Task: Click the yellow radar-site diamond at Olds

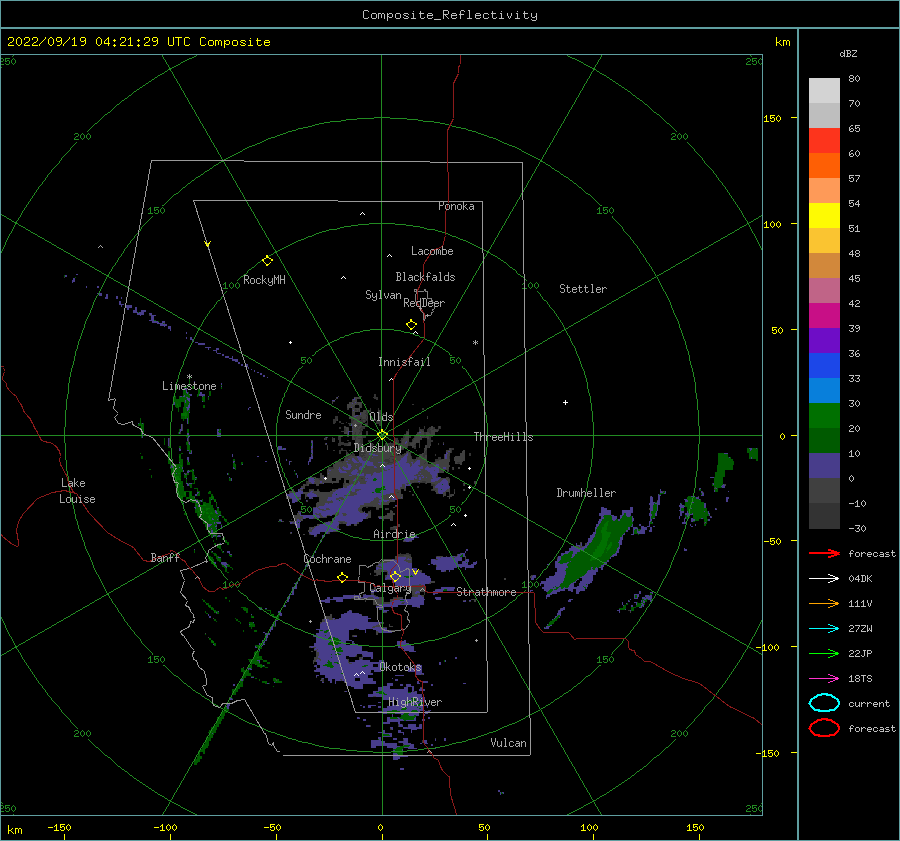Action: 382,435
